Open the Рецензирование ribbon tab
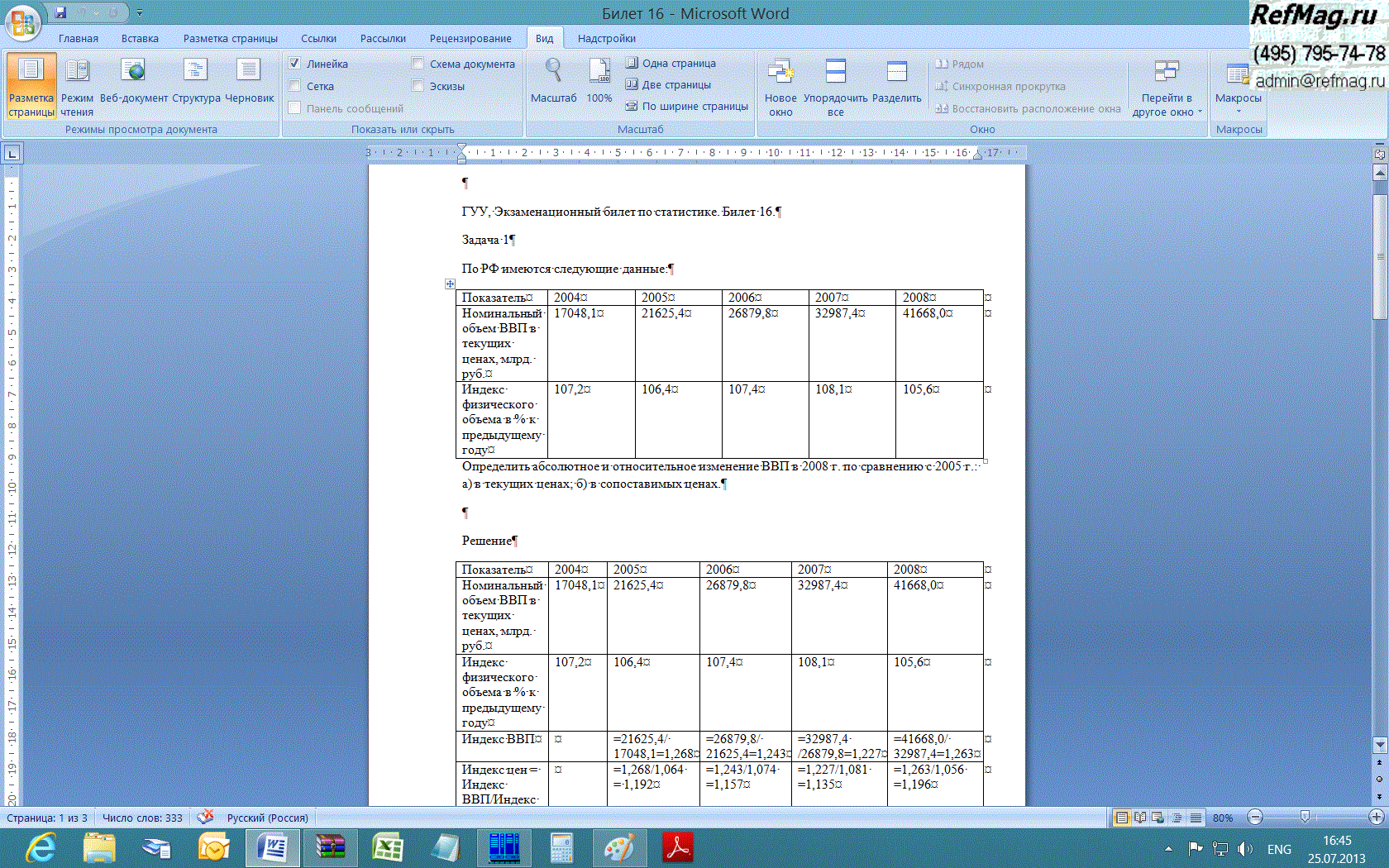The height and width of the screenshot is (868, 1389). tap(470, 39)
